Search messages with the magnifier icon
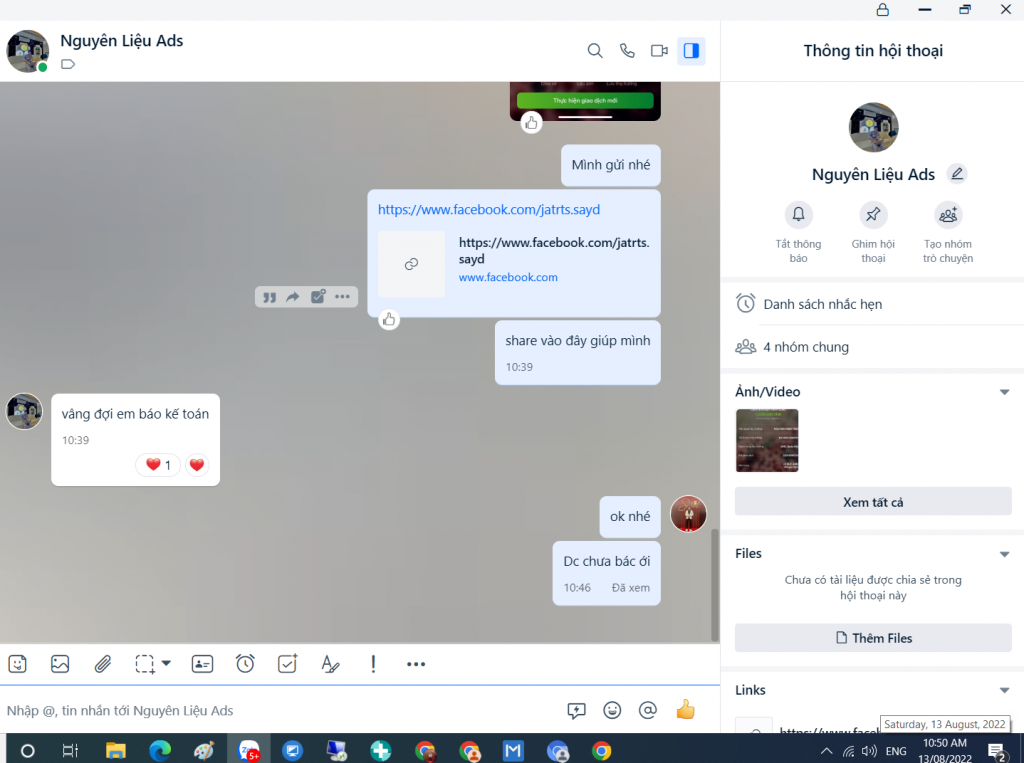Screen dimensions: 1024x763 click(x=595, y=51)
